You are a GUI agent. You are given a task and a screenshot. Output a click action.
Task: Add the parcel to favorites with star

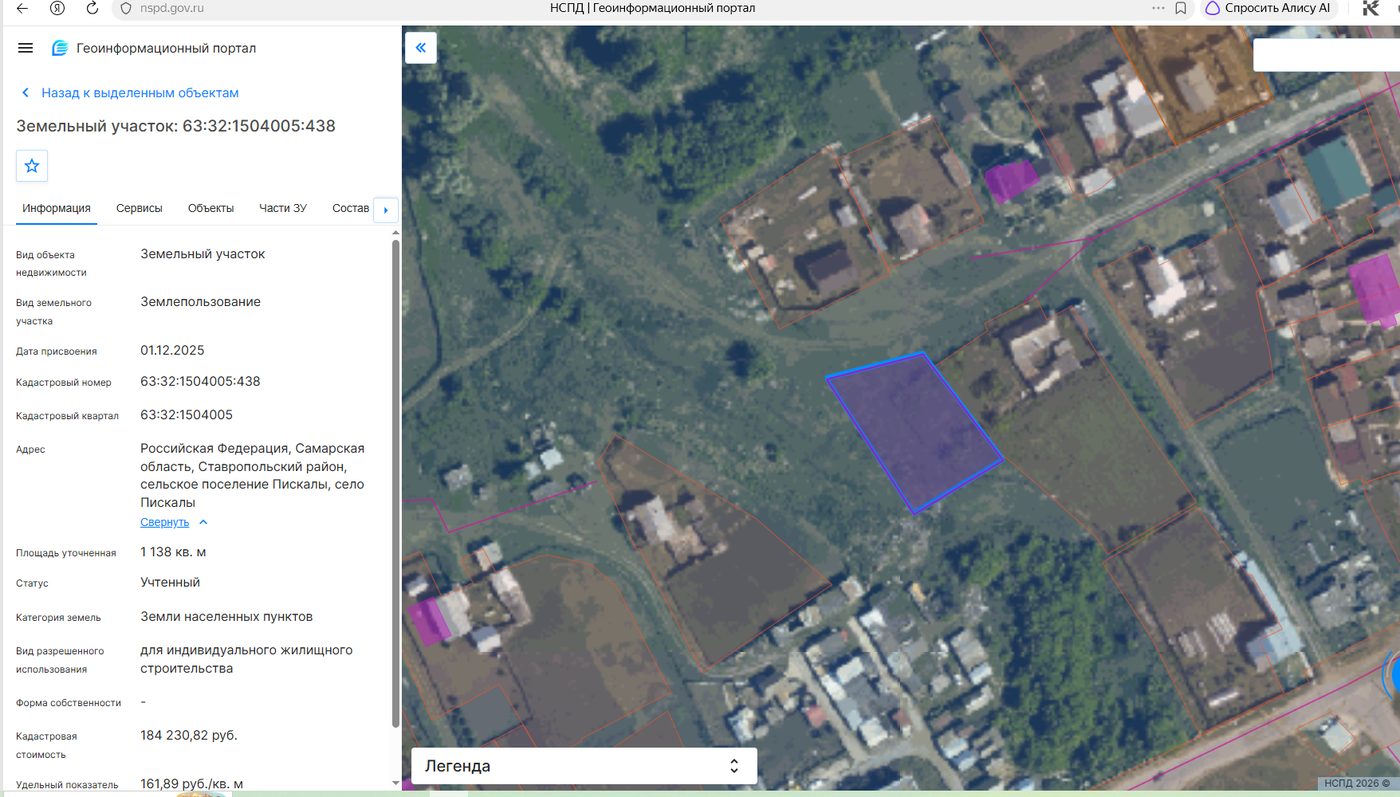(32, 166)
